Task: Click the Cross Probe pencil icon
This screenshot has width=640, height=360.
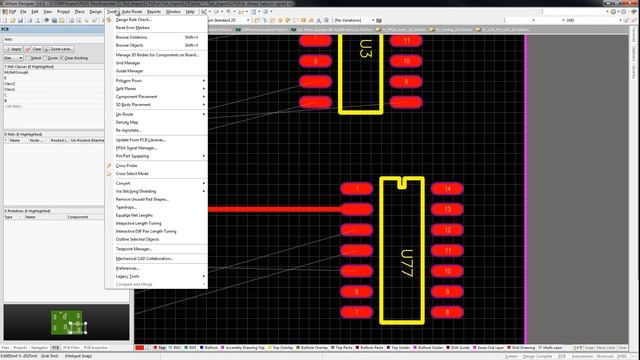Action: [x=109, y=166]
